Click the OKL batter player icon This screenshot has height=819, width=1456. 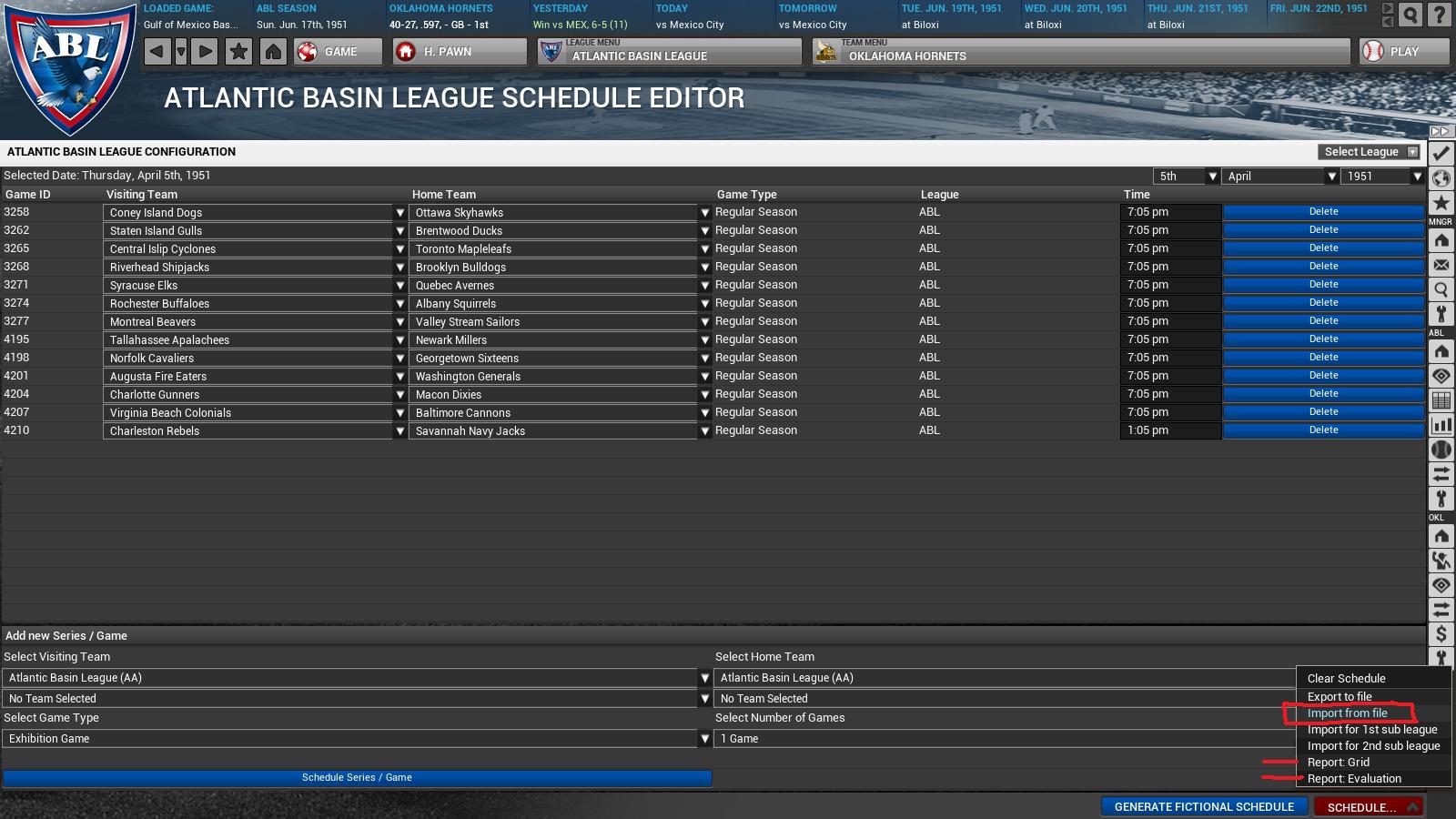(1441, 561)
